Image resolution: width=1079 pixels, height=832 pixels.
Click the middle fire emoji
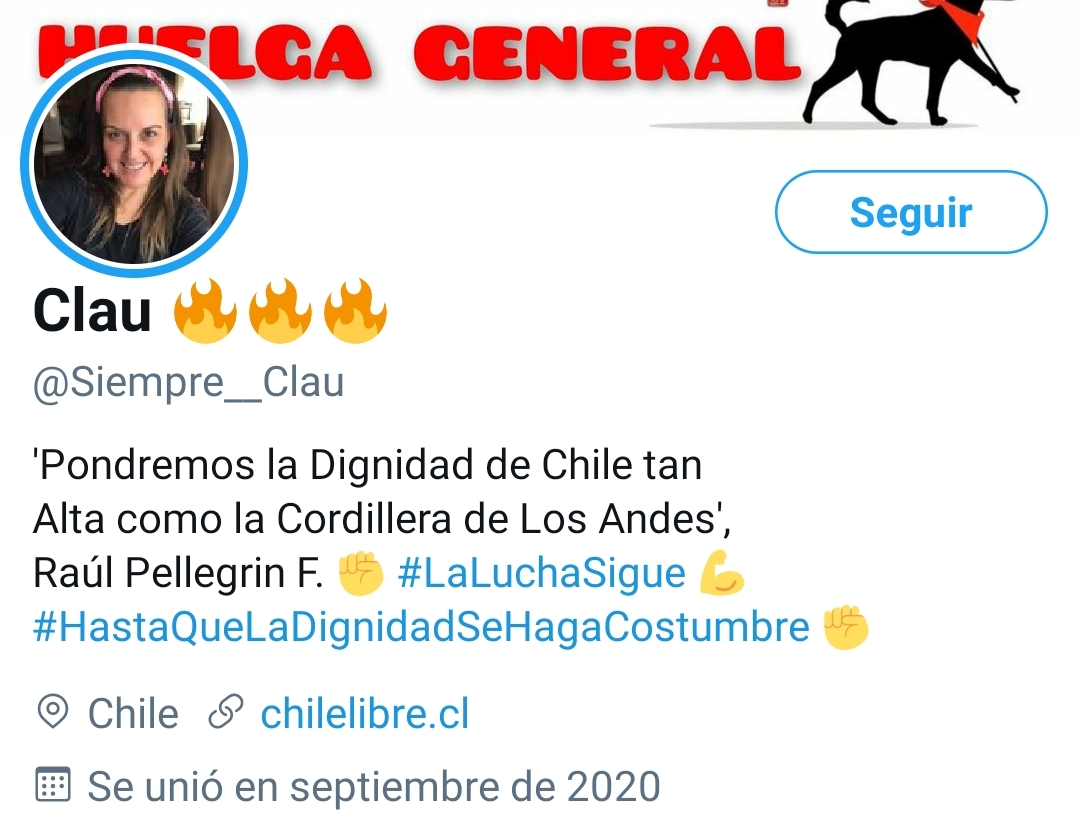tap(279, 310)
